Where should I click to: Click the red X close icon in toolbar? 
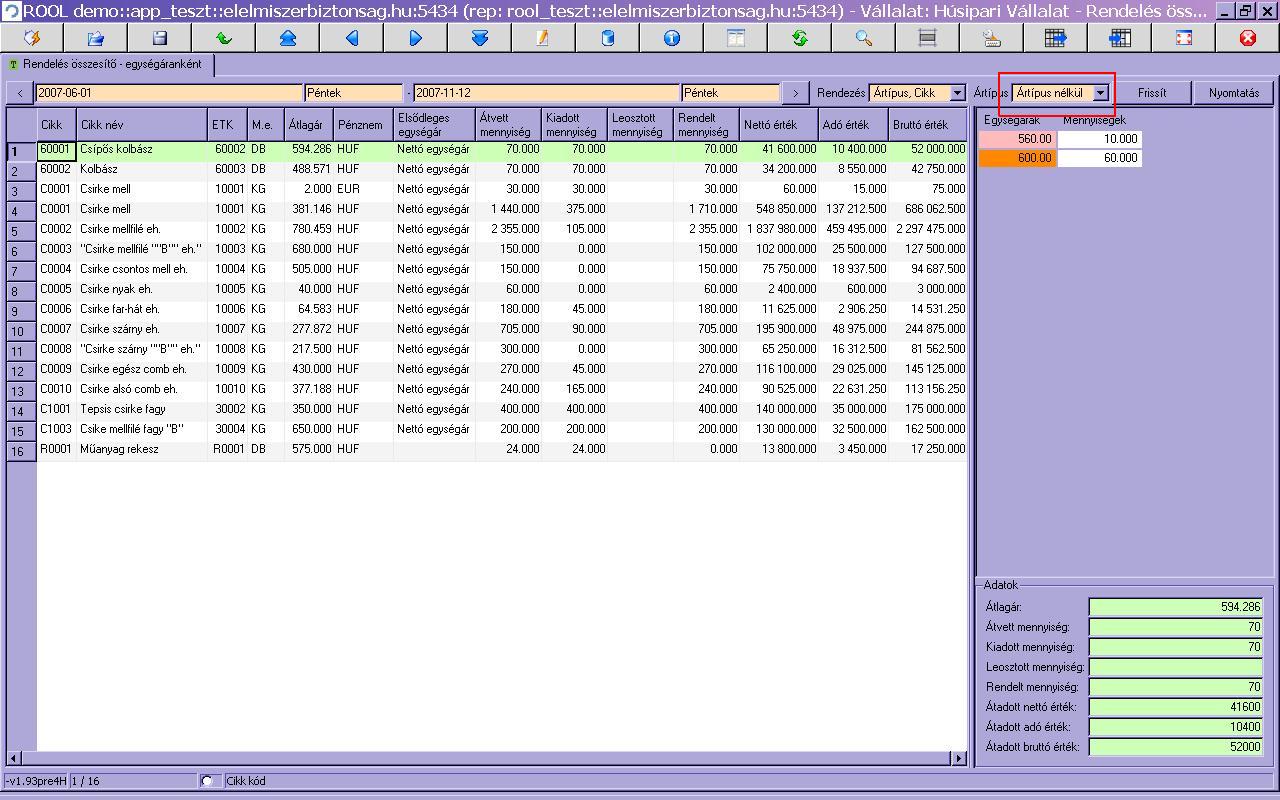1247,38
